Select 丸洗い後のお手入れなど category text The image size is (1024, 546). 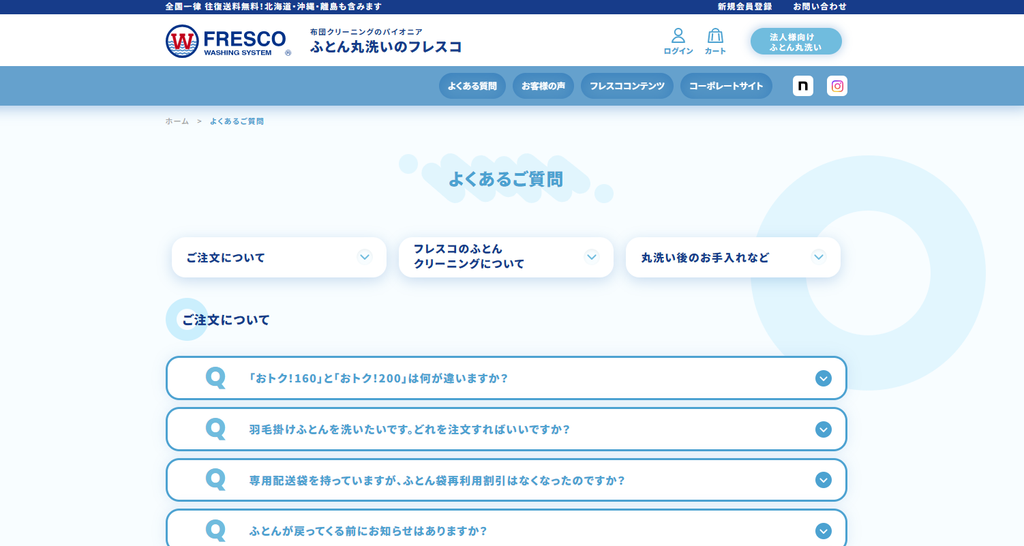pyautogui.click(x=705, y=257)
